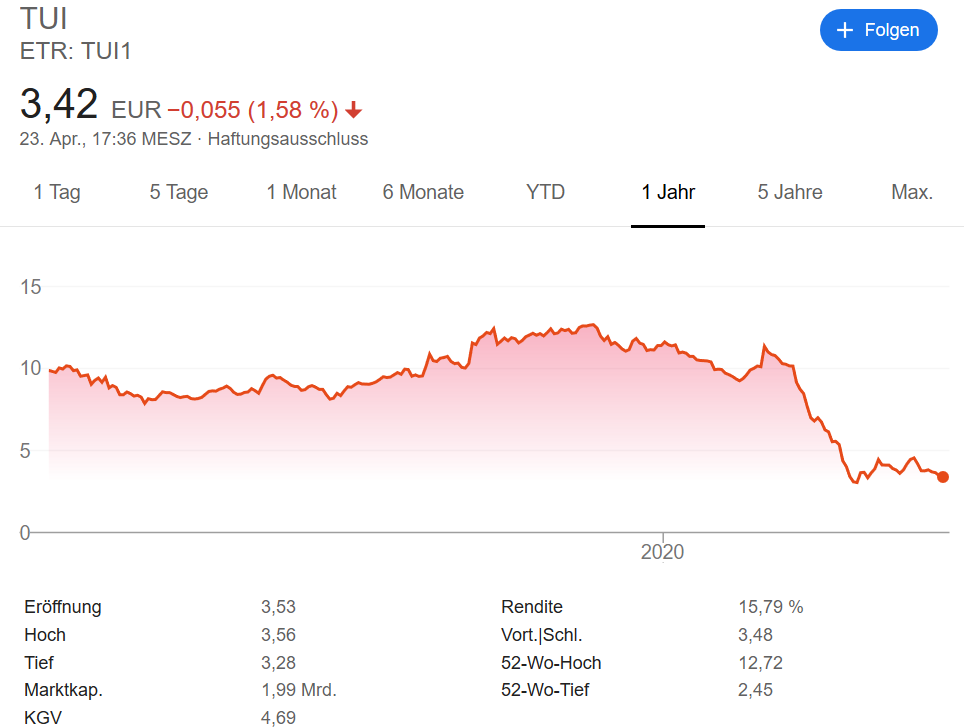Select the 6 Monate time range

coord(423,192)
